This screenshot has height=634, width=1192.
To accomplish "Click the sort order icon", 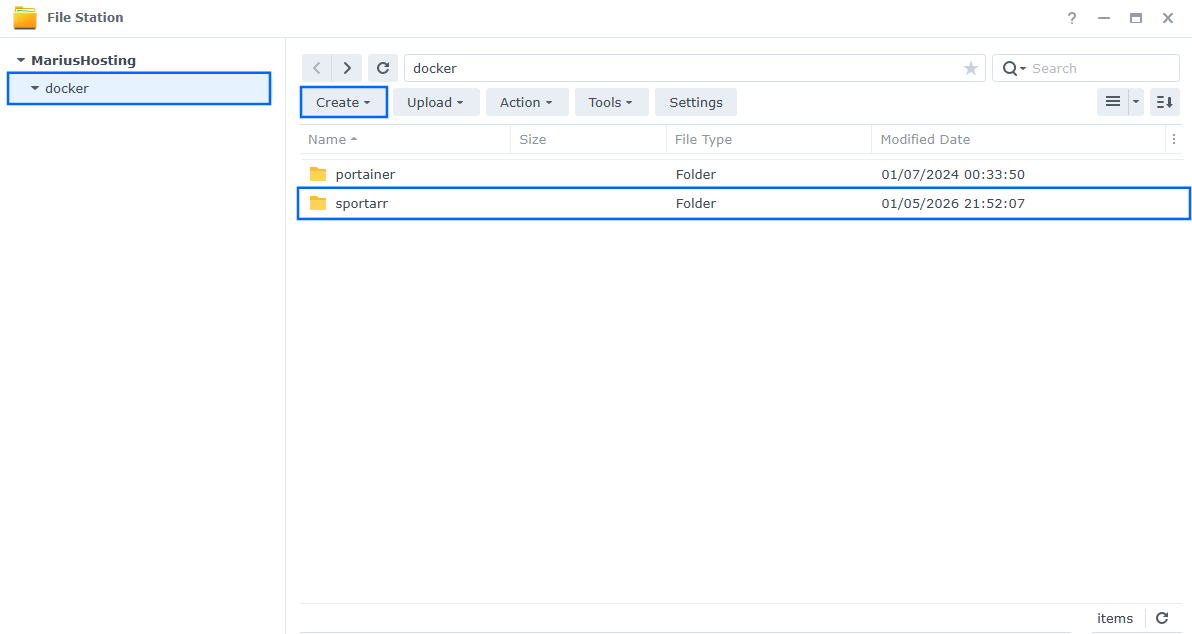I will pos(1164,101).
